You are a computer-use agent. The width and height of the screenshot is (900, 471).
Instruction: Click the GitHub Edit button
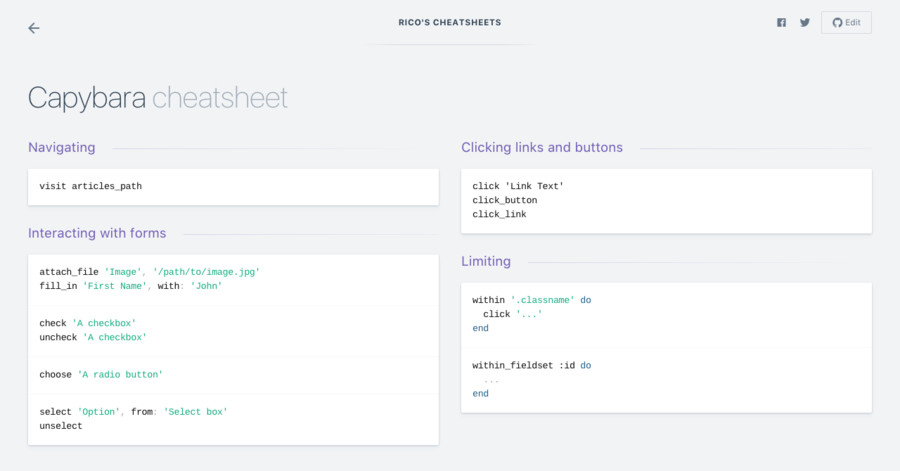coord(846,22)
